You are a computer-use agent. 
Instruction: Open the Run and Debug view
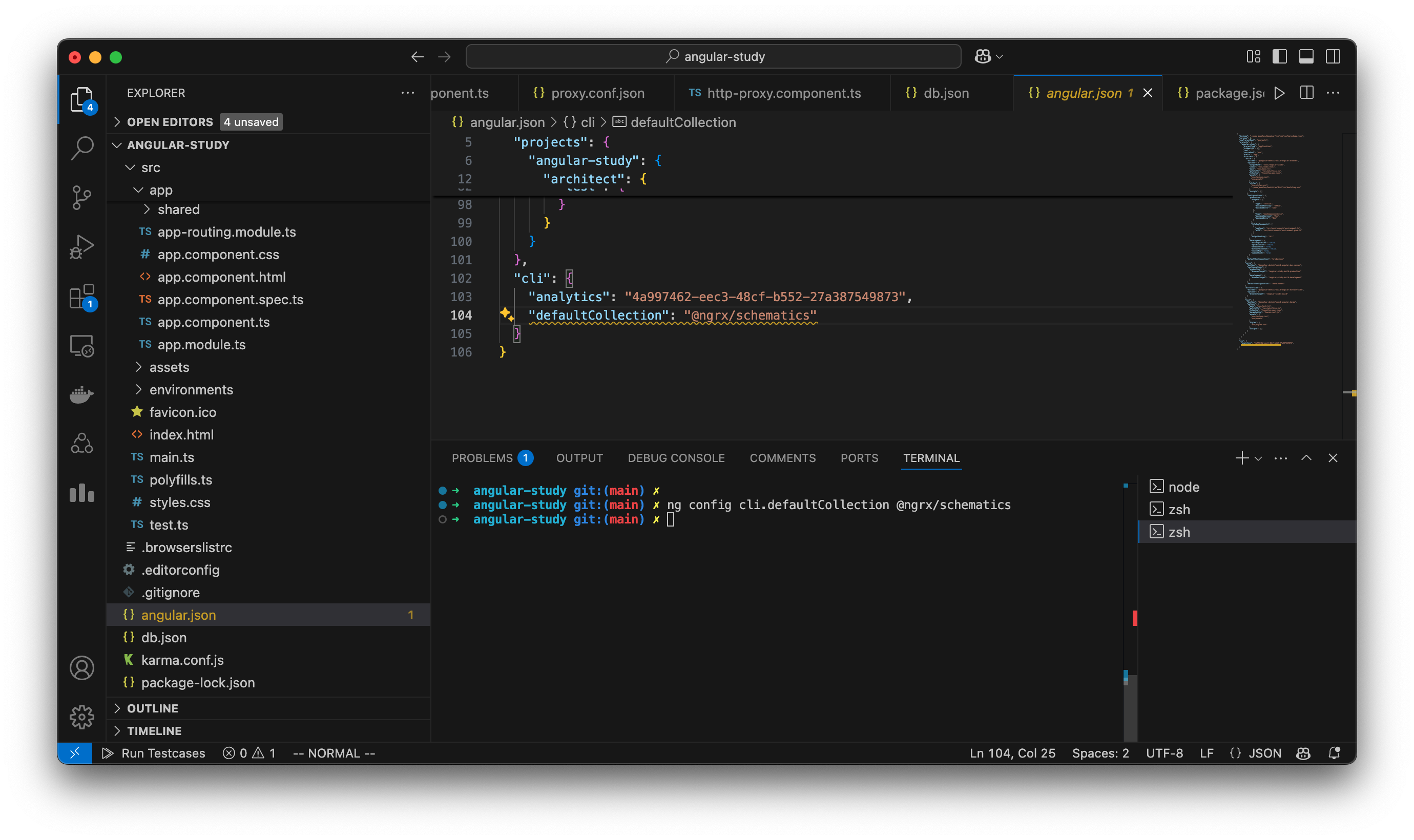(81, 246)
